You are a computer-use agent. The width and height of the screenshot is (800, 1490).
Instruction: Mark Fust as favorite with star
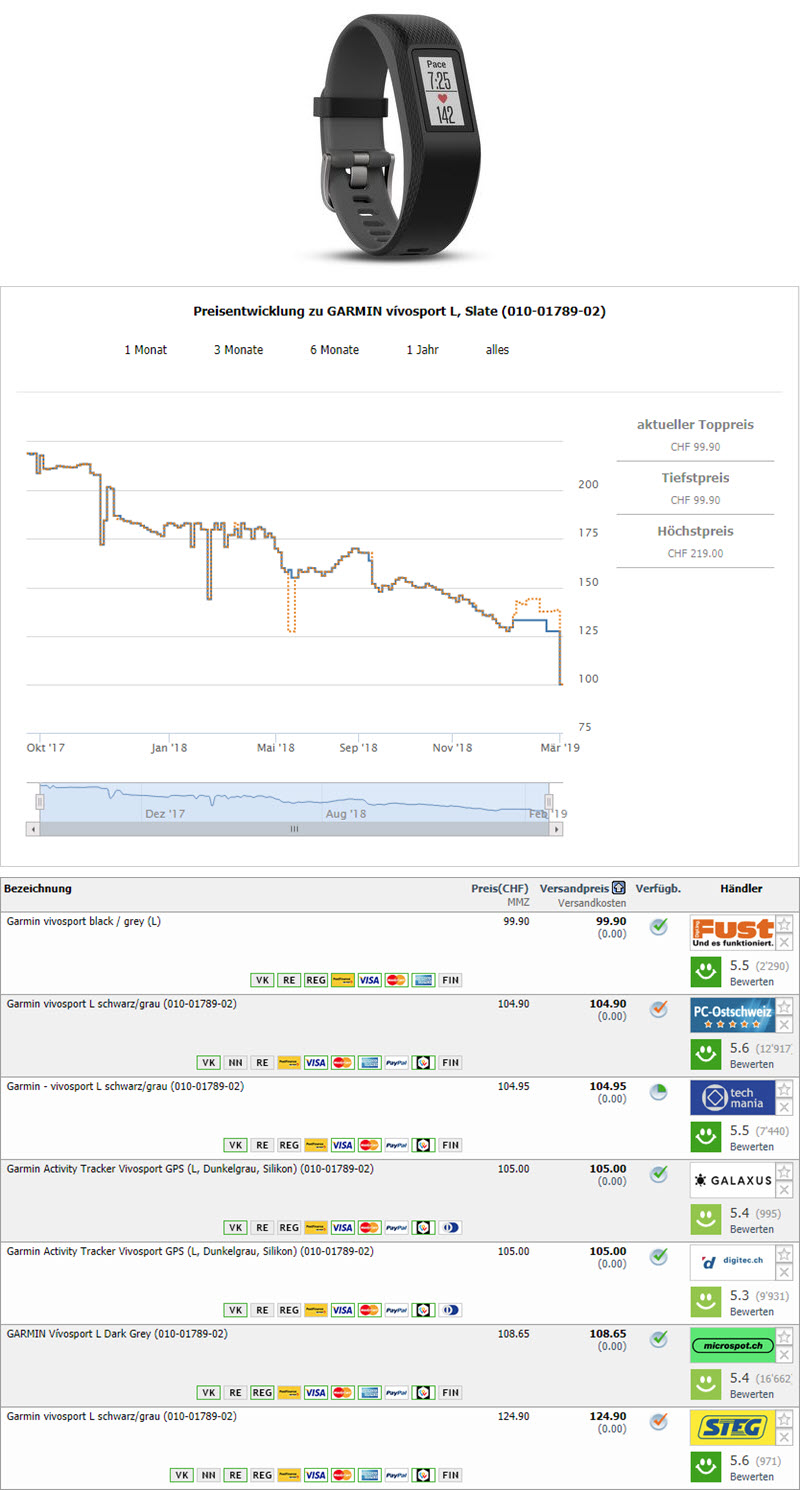tap(785, 924)
